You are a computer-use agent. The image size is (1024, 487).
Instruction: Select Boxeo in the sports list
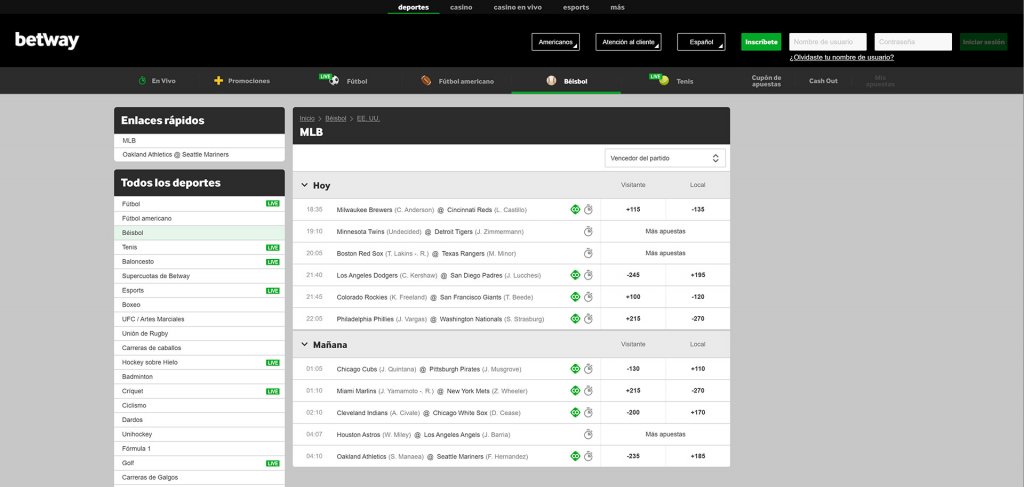[x=199, y=305]
